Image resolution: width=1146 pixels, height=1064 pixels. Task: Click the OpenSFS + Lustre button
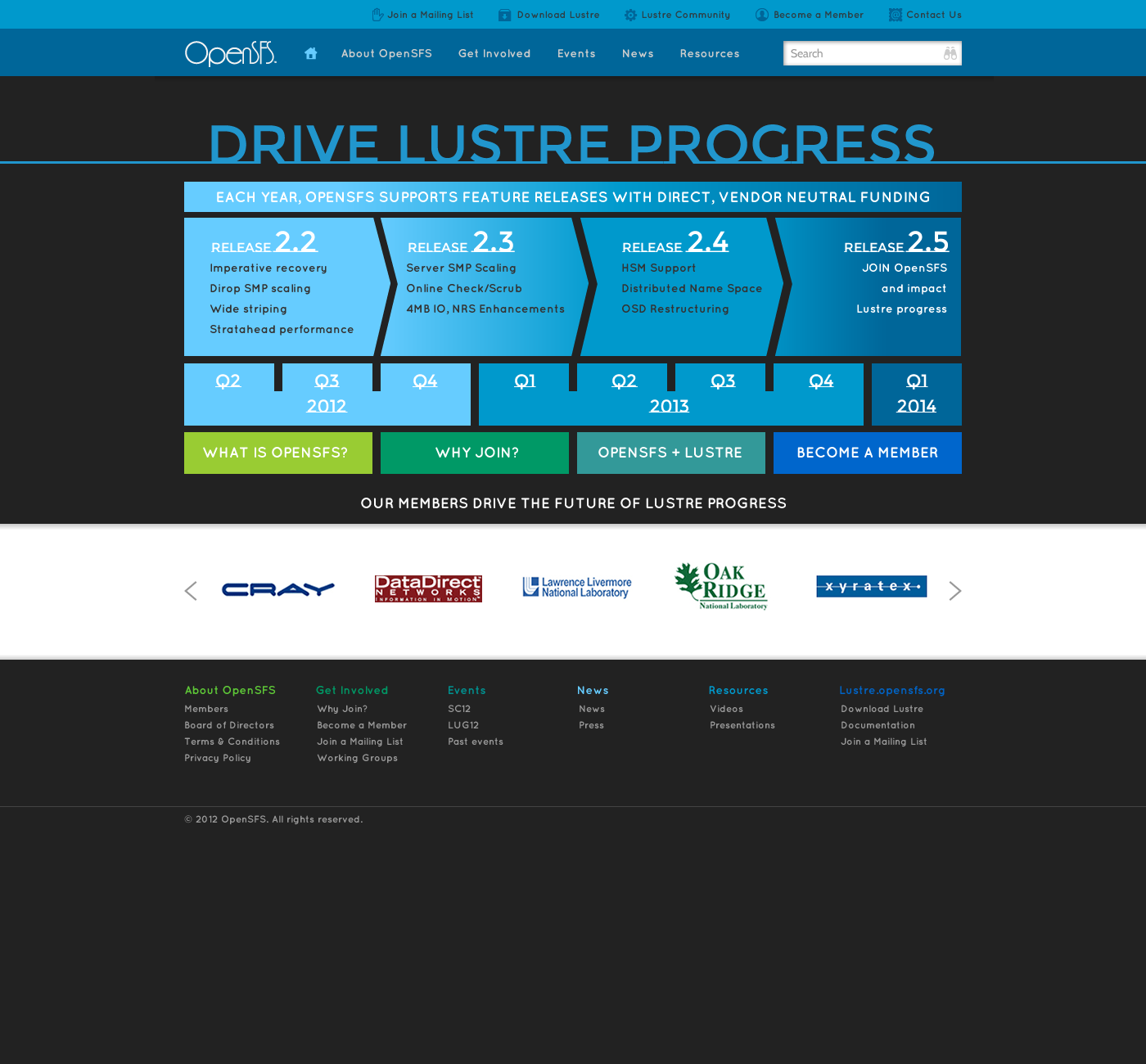671,453
